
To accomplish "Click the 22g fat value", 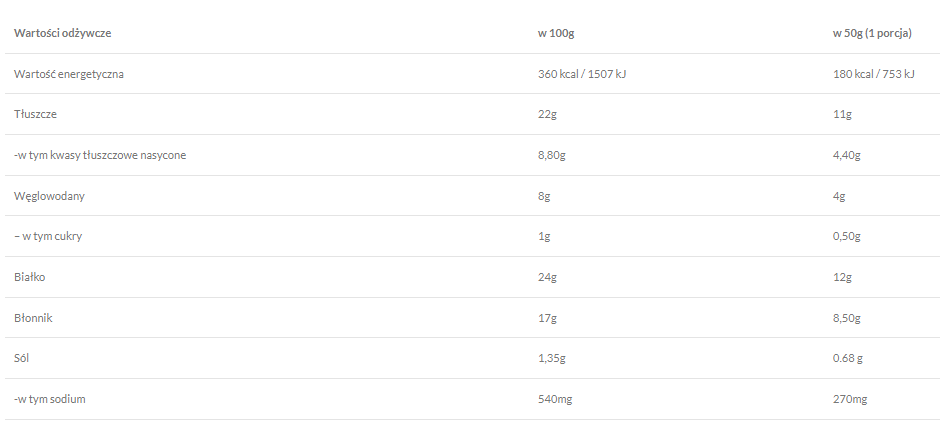I will coord(548,114).
